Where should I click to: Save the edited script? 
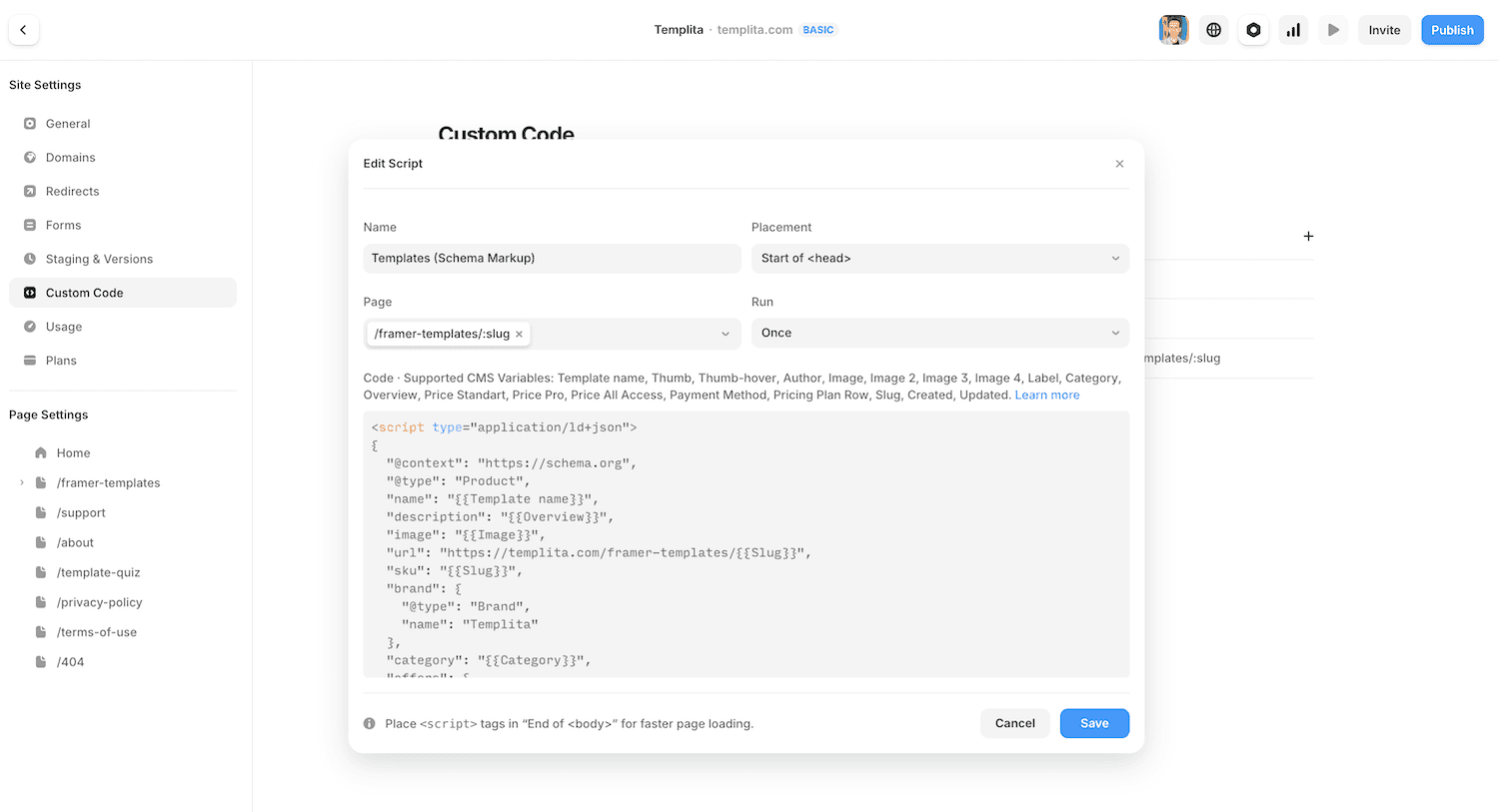click(x=1094, y=722)
